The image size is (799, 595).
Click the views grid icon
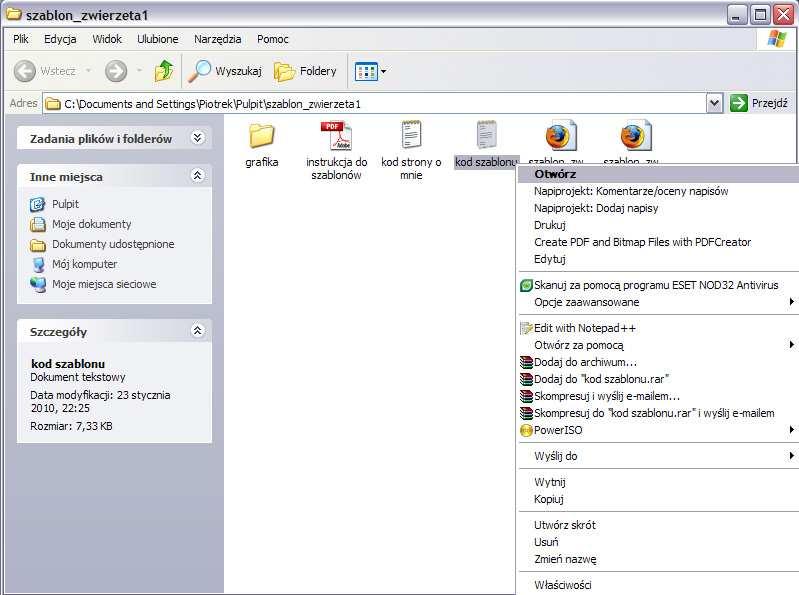(366, 72)
